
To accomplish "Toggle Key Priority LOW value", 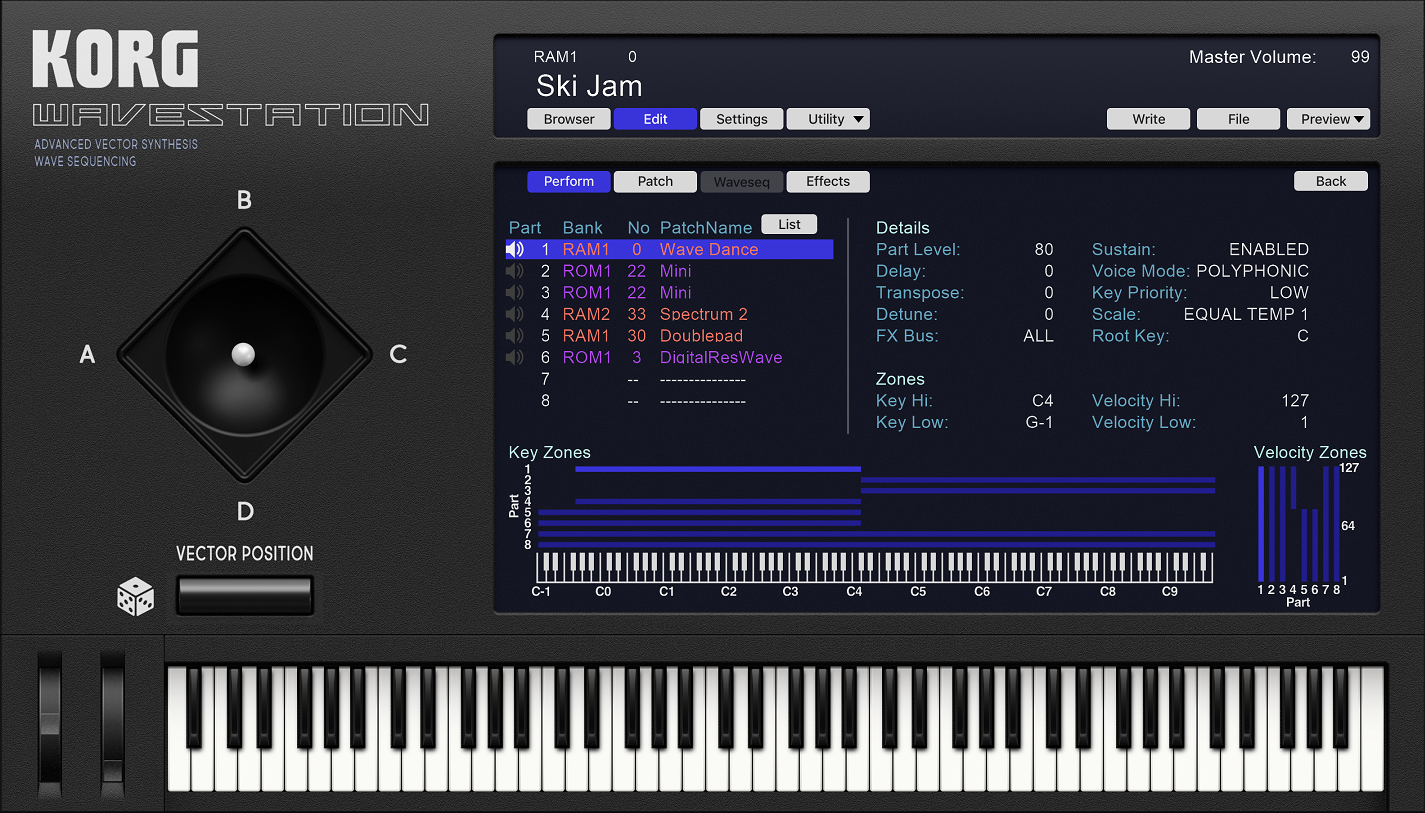I will 1288,293.
